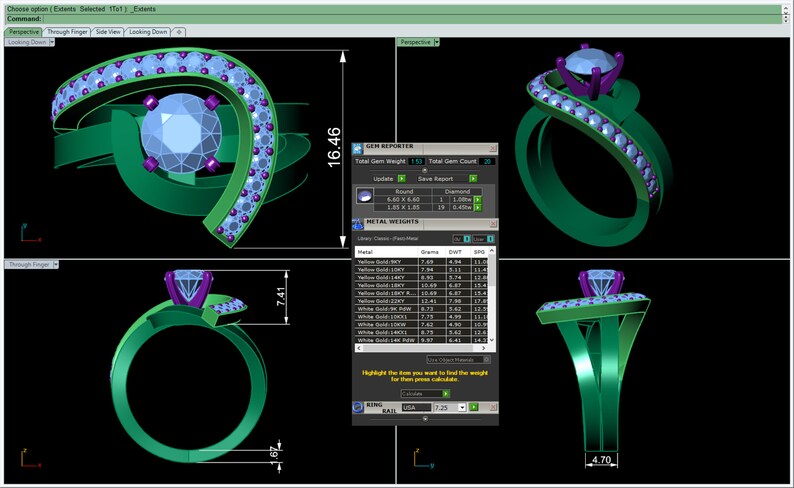Viewport: 794px width, 488px height.
Task: Click green arrow for 1.08tw gem row
Action: click(x=478, y=199)
